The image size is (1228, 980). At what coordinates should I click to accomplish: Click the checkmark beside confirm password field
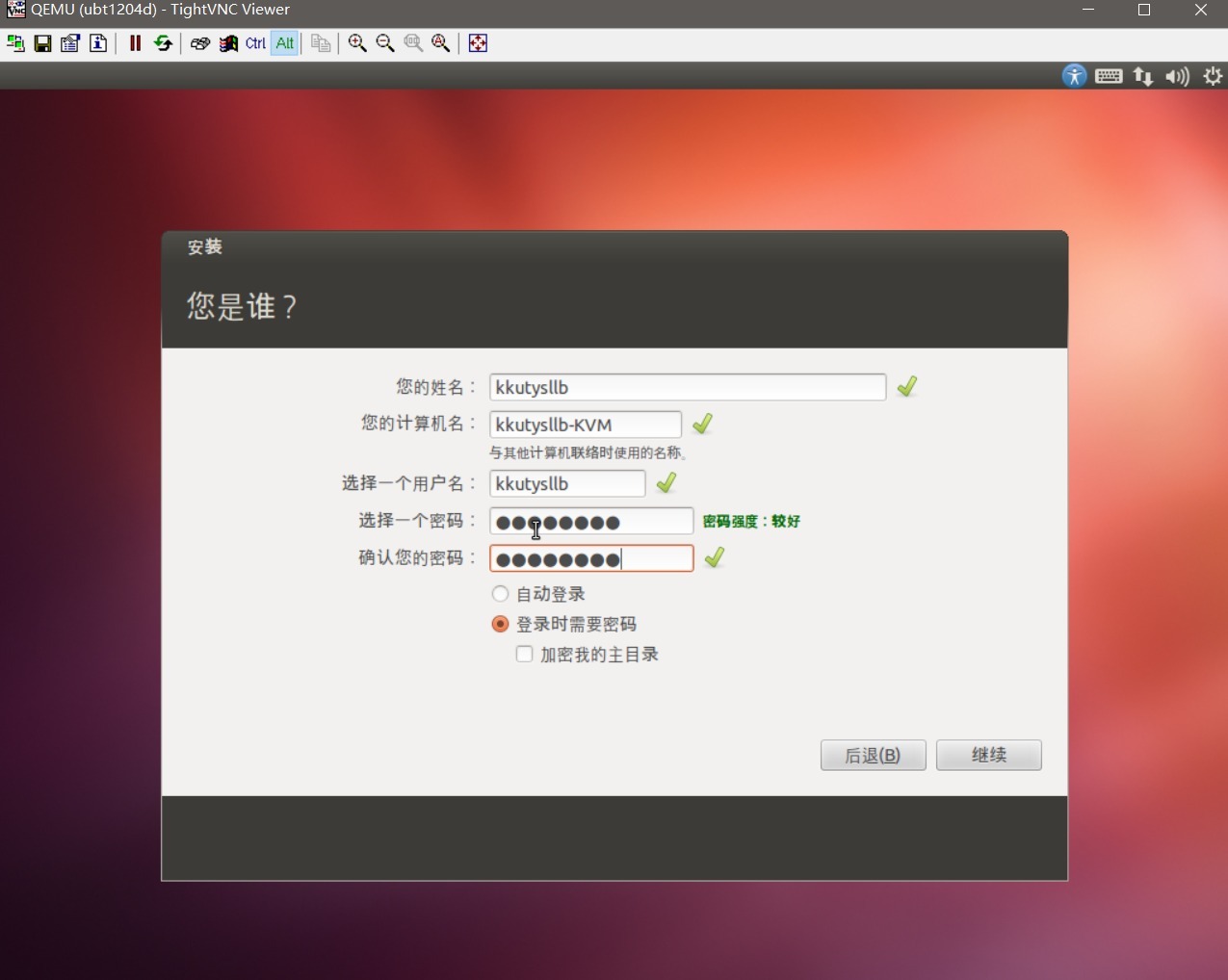(715, 557)
